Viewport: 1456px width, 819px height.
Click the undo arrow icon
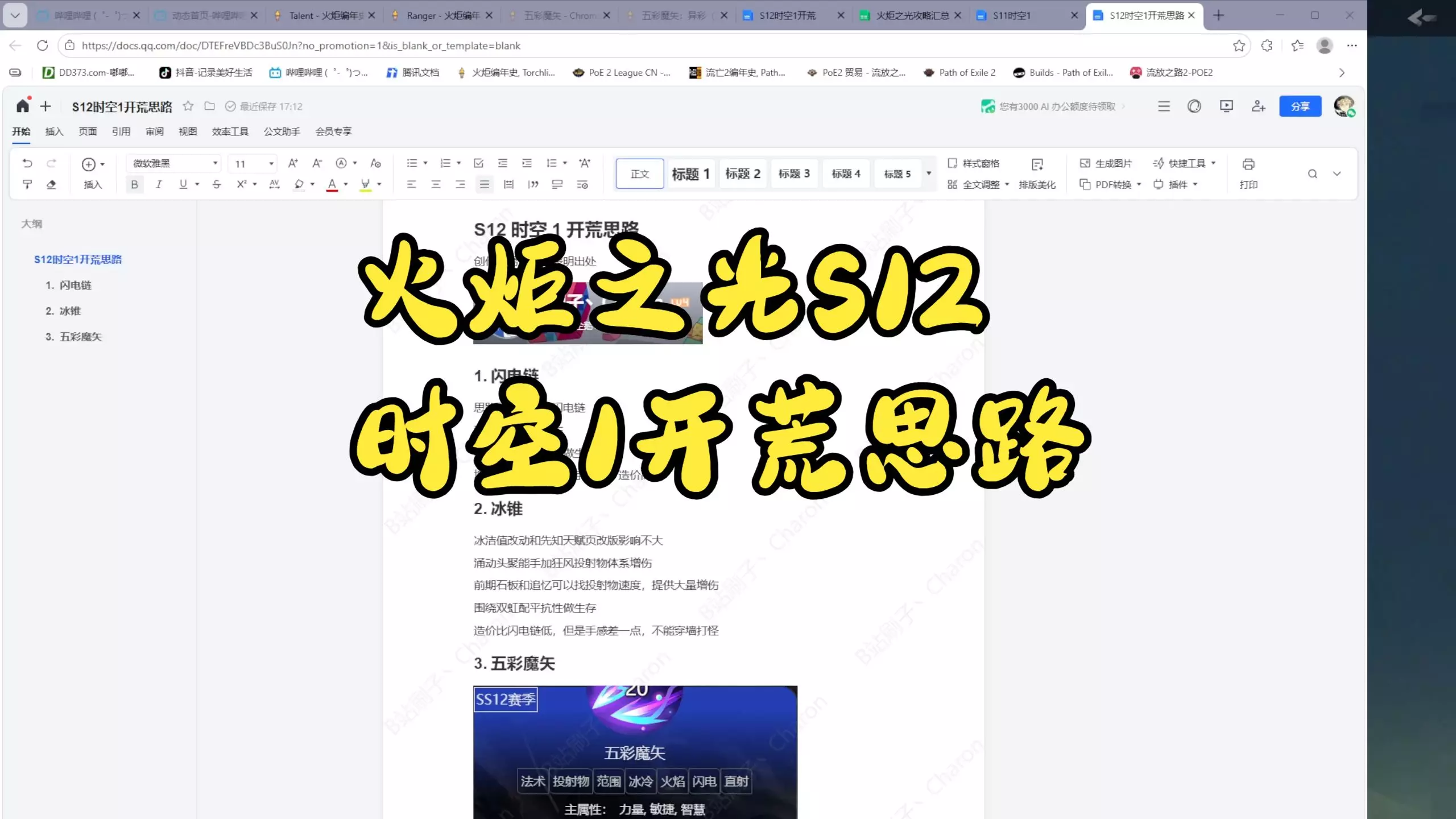pos(27,163)
